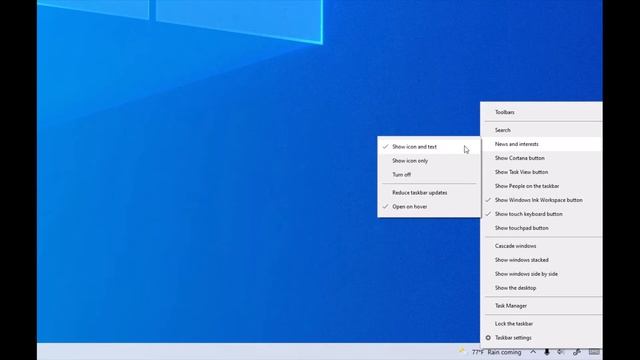Select News and interests menu entry
This screenshot has width=640, height=360.
(542, 144)
